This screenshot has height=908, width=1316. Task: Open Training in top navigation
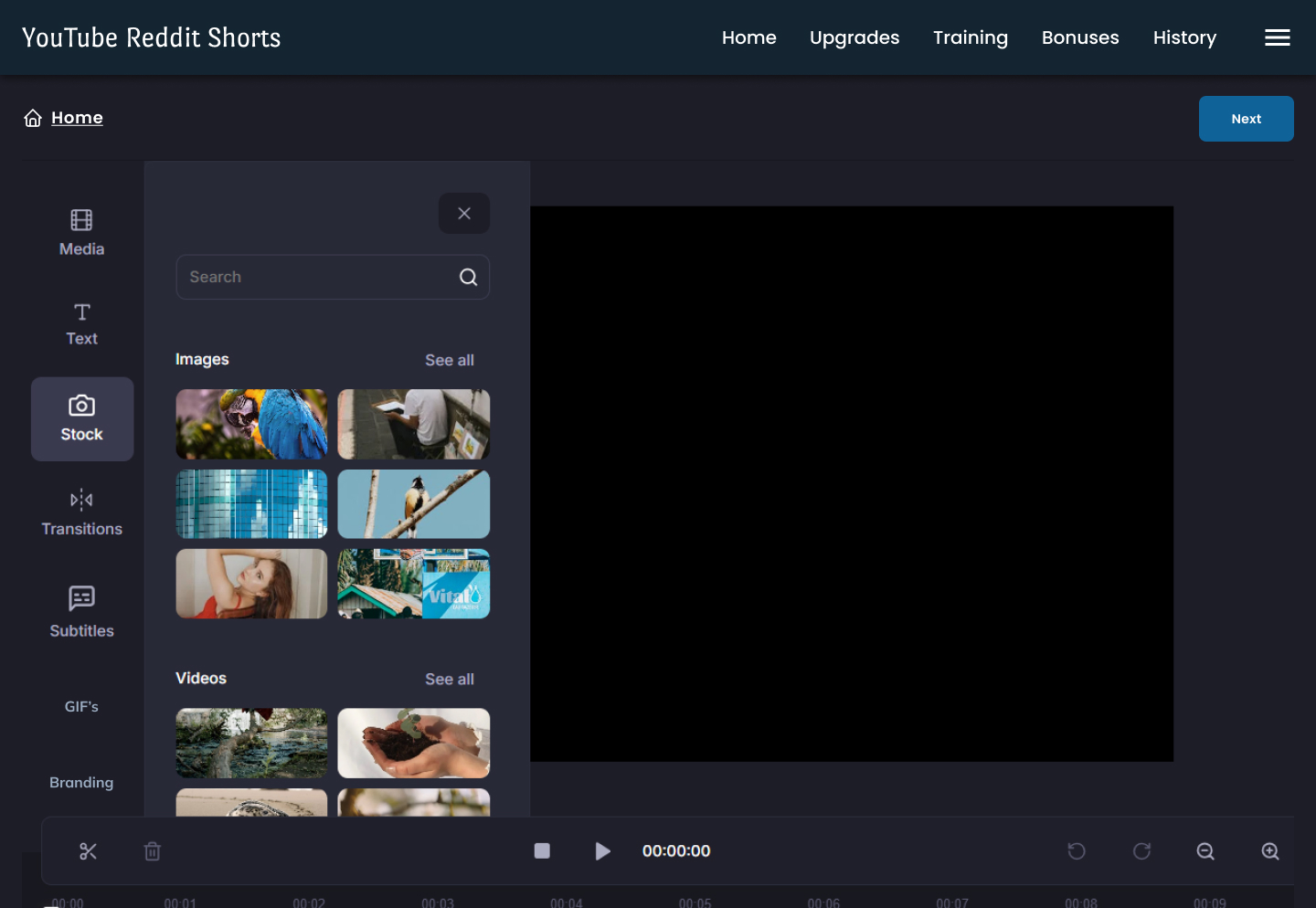971,37
